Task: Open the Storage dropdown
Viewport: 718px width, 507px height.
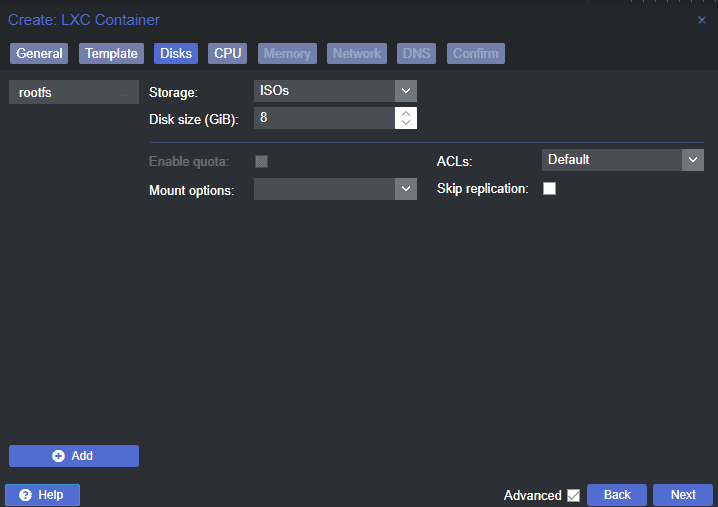Action: point(405,91)
